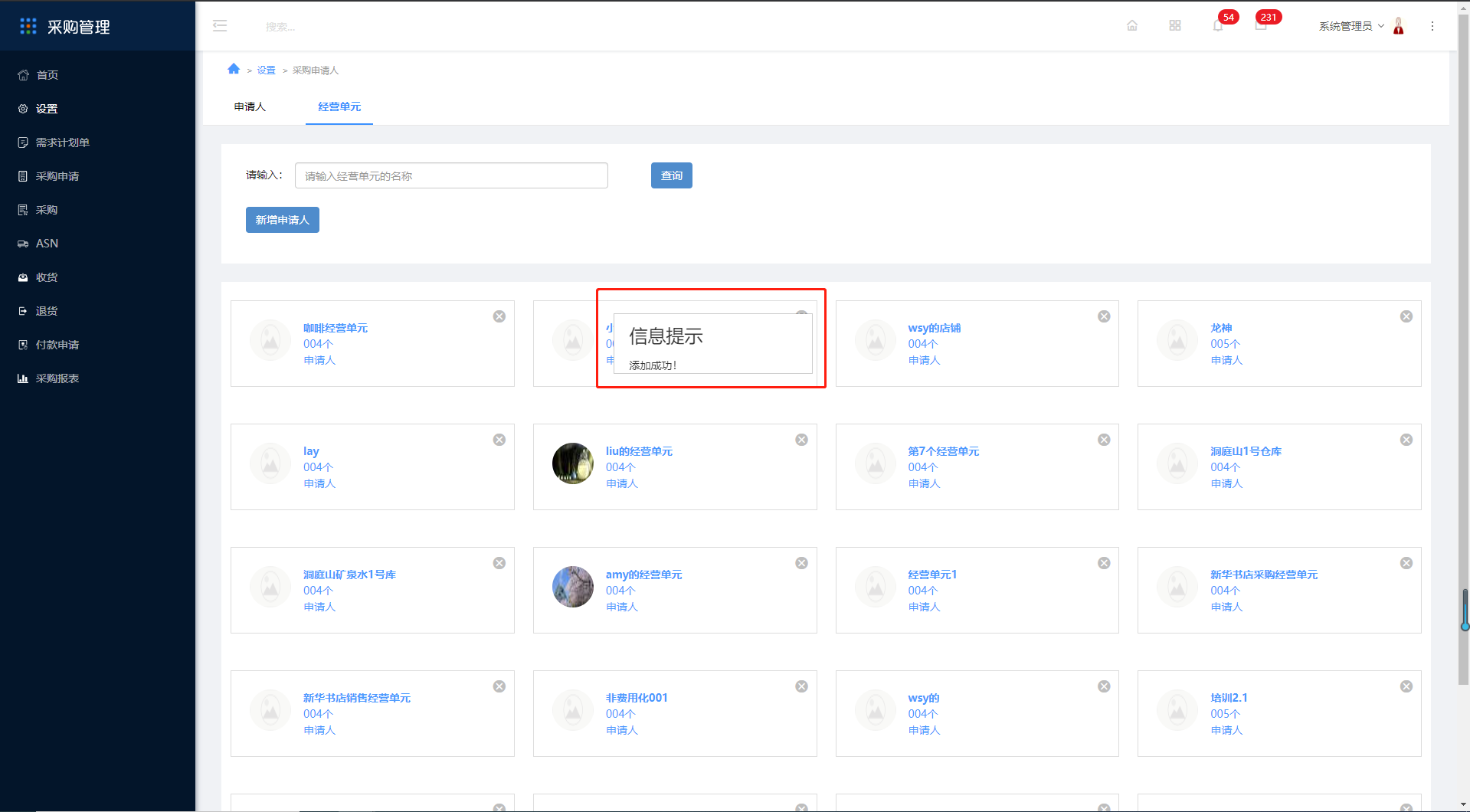Remove the 第7个经营单元 card
The image size is (1470, 812).
[1104, 440]
